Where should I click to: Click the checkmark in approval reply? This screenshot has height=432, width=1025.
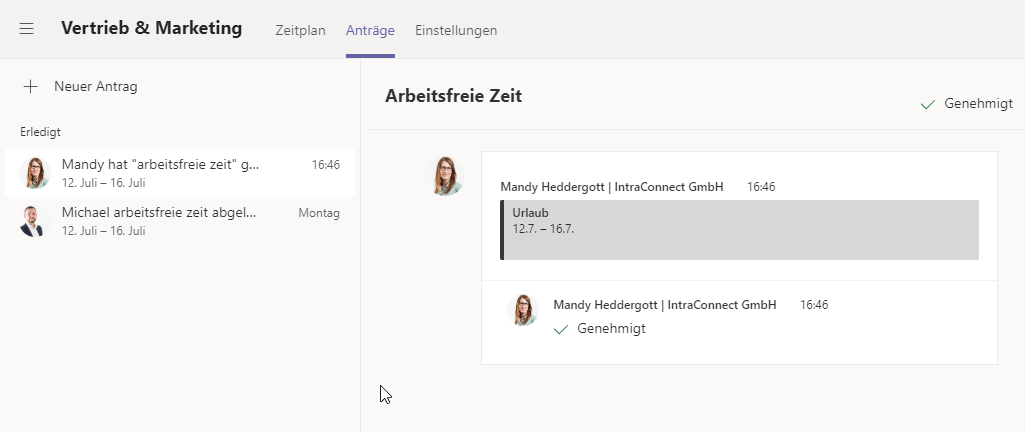coord(561,329)
